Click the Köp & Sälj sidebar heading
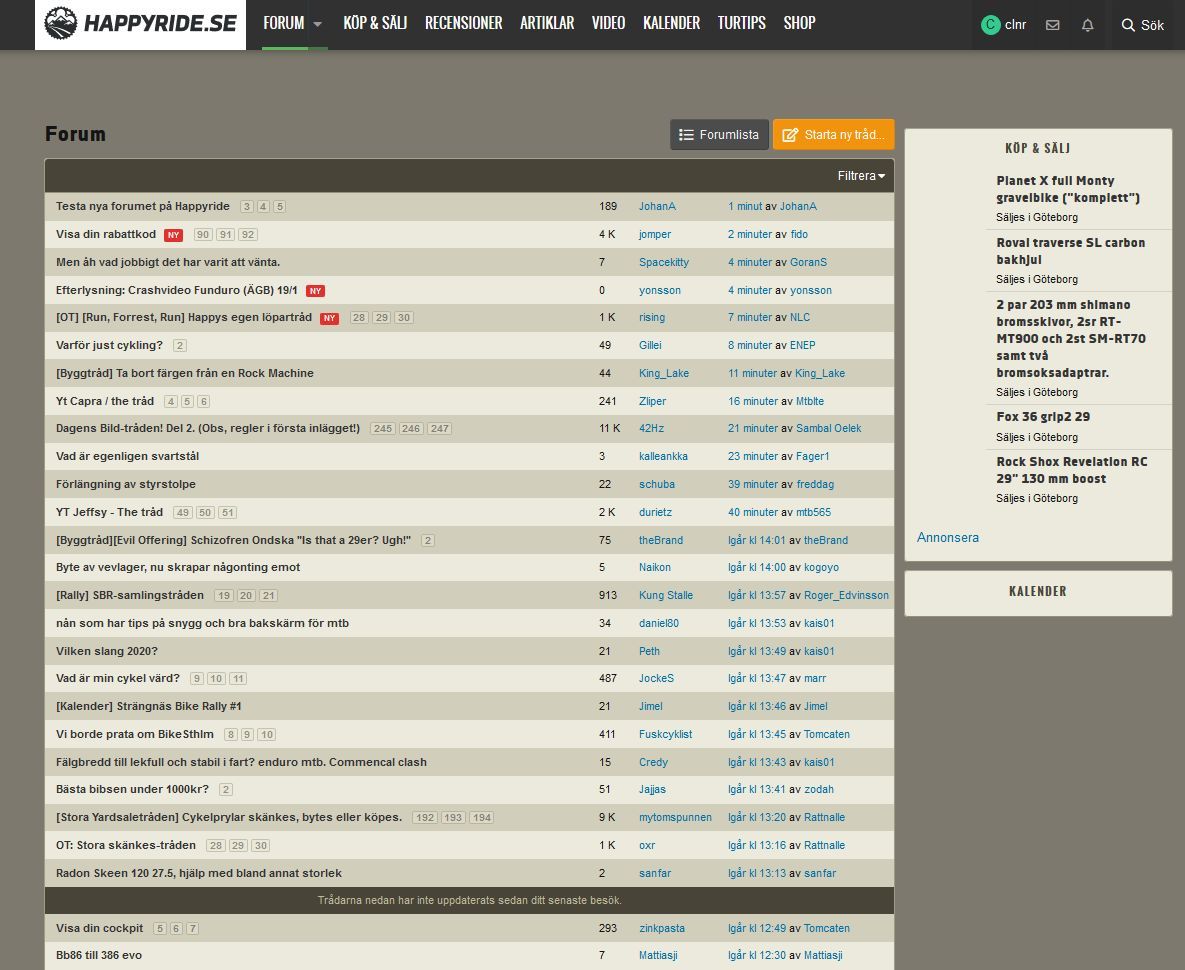This screenshot has width=1185, height=970. [x=1038, y=148]
